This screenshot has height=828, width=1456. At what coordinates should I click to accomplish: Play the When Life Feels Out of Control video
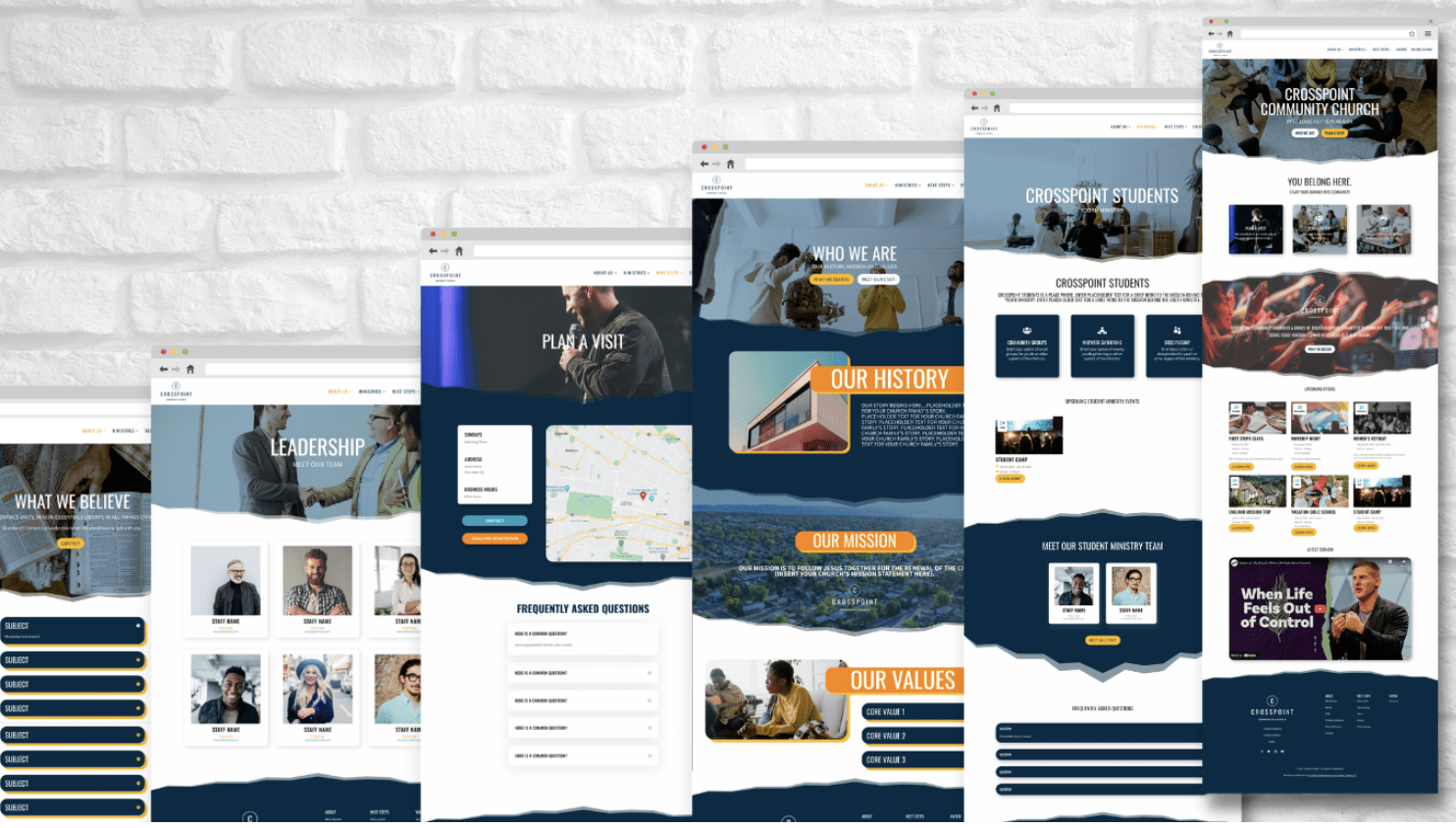pyautogui.click(x=1320, y=609)
